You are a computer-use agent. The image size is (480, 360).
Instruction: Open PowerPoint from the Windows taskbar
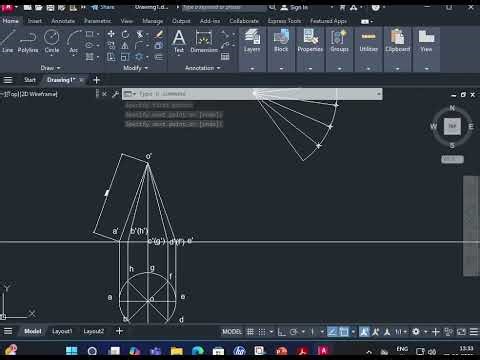281,351
